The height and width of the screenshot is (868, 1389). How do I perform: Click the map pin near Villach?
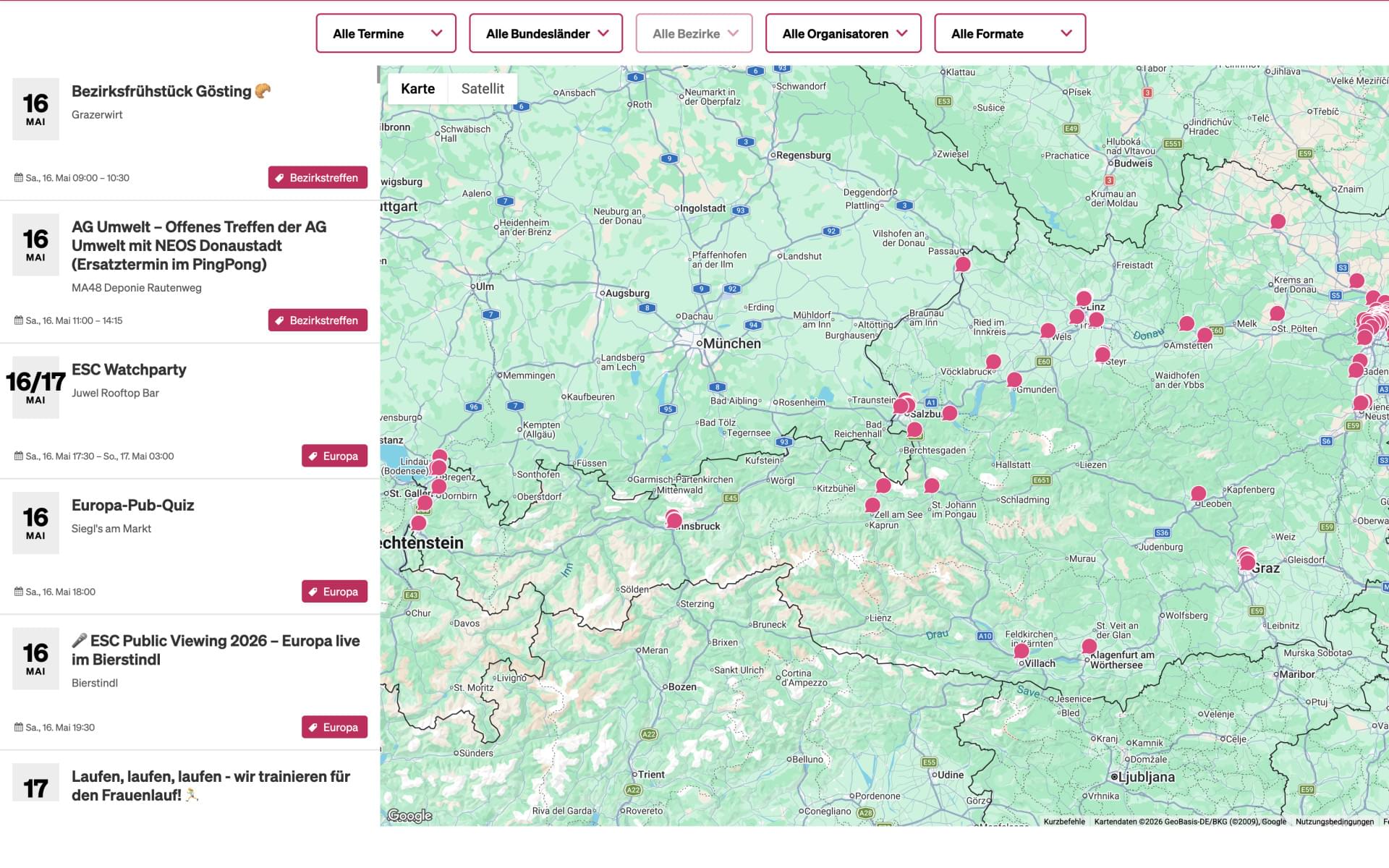tap(1021, 650)
